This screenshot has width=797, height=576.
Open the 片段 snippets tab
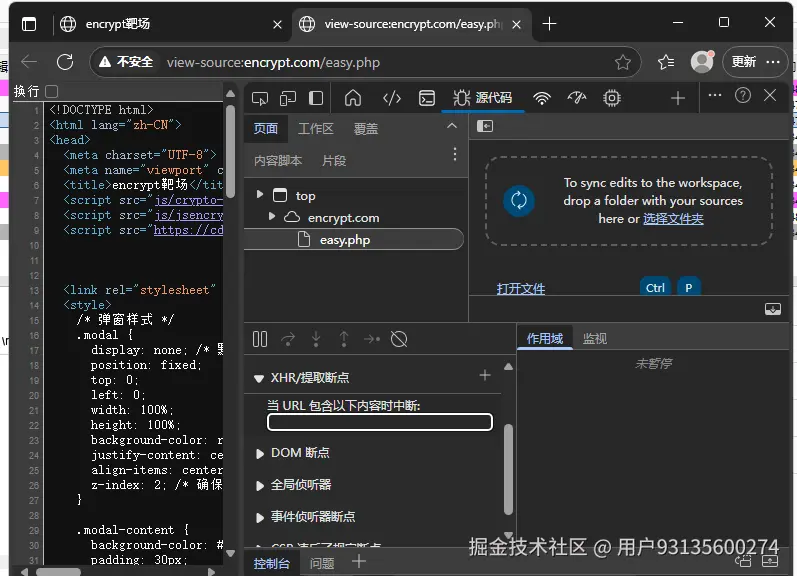point(334,161)
